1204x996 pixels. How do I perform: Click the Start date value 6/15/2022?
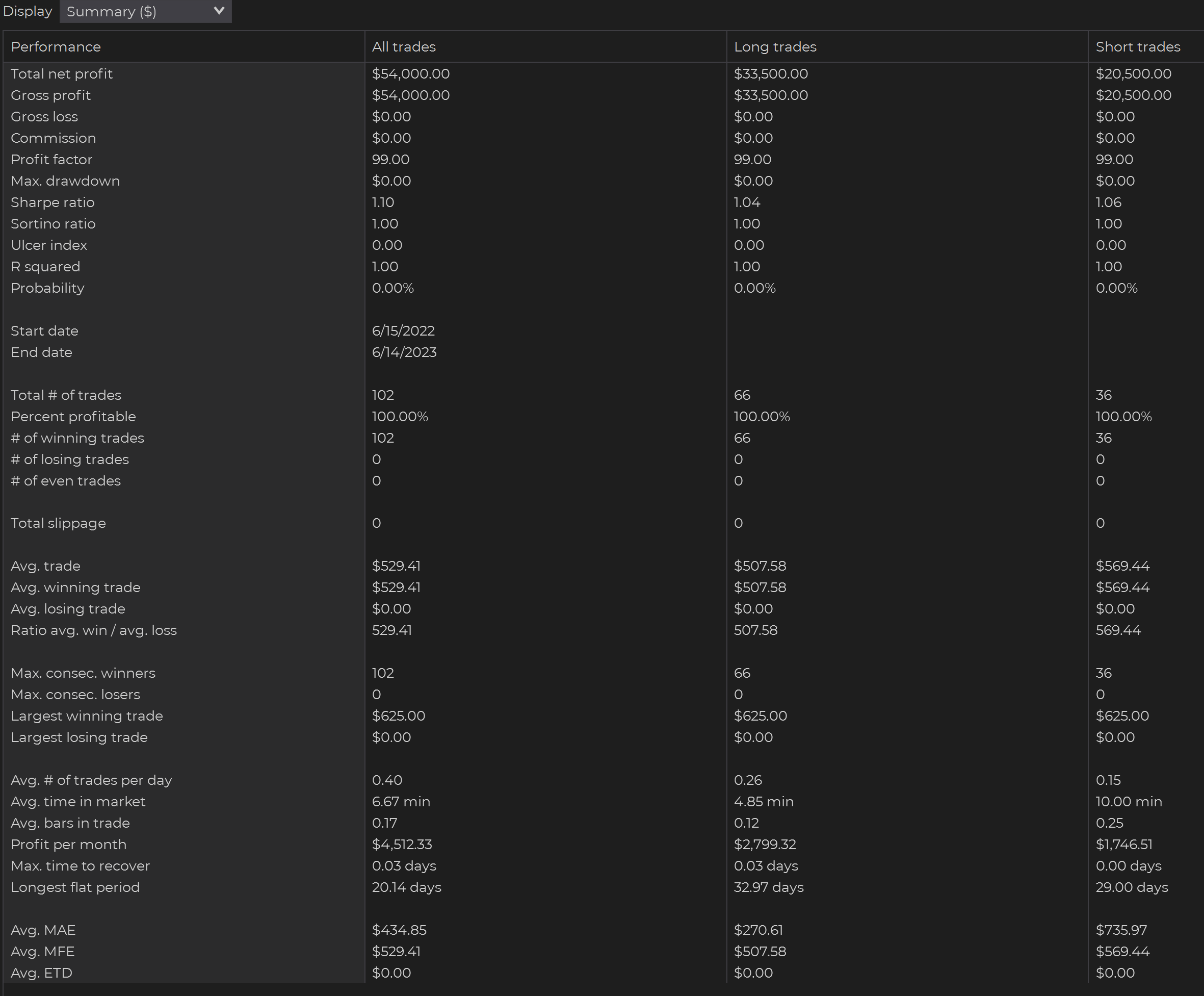pos(403,331)
